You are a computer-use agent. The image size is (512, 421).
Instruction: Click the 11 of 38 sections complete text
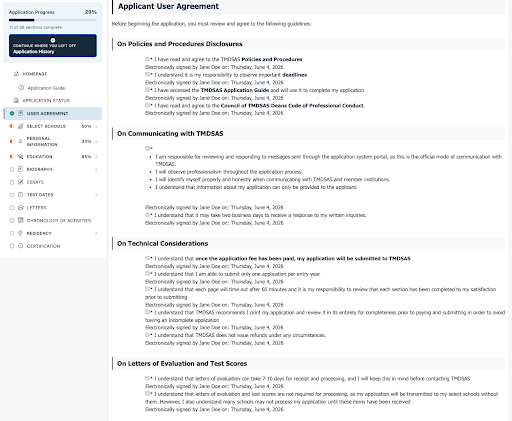(x=35, y=27)
